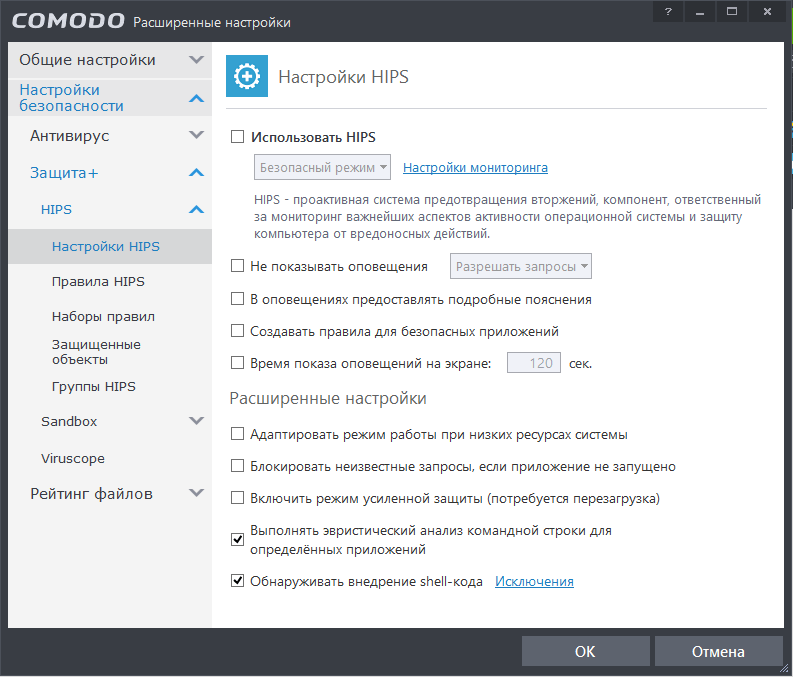Collapse the HIPS subsection chevron

click(196, 209)
